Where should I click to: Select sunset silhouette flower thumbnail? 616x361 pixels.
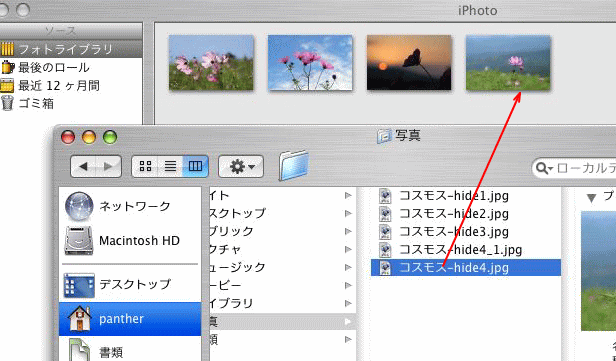click(x=409, y=63)
